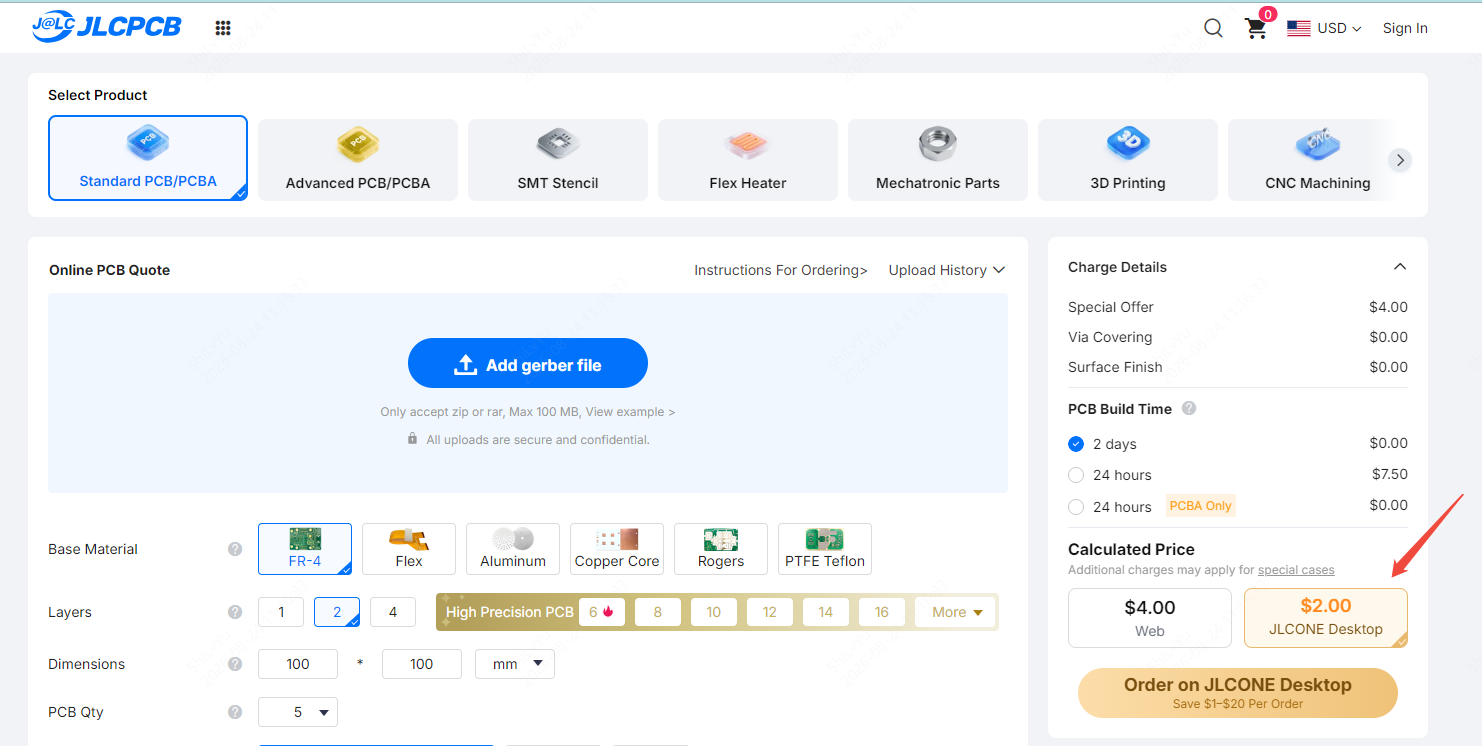
Task: Focus the first dimension field
Action: coord(298,664)
